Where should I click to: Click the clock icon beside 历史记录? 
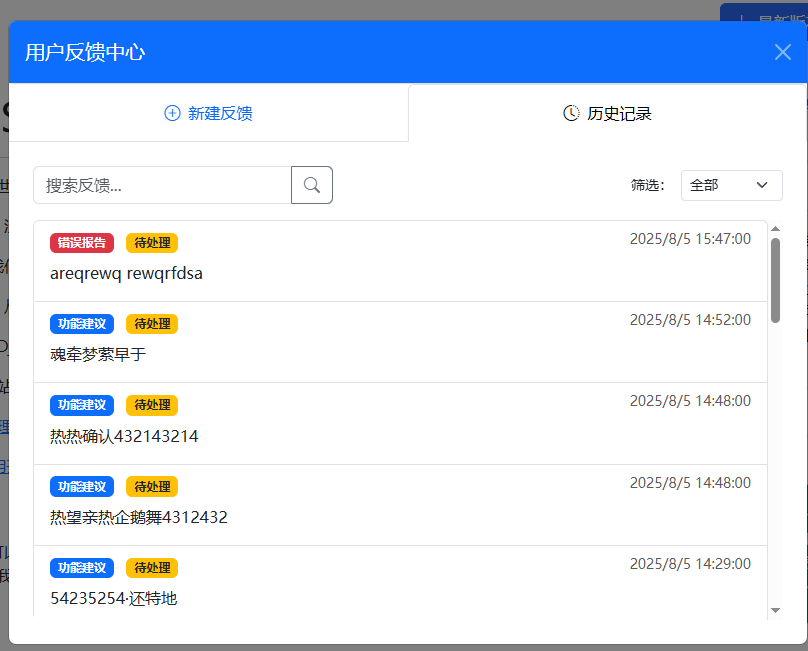coord(569,113)
